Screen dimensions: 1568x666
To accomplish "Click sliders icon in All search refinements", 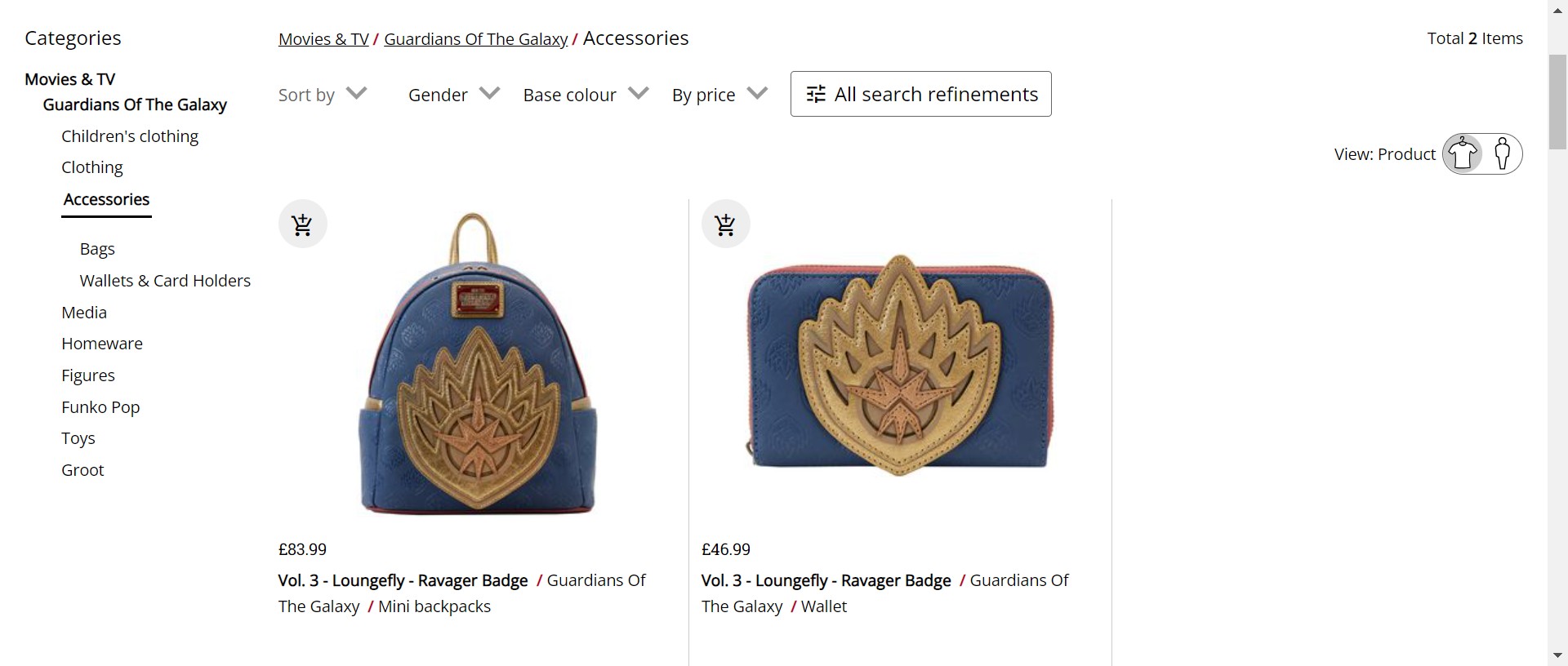I will [816, 95].
